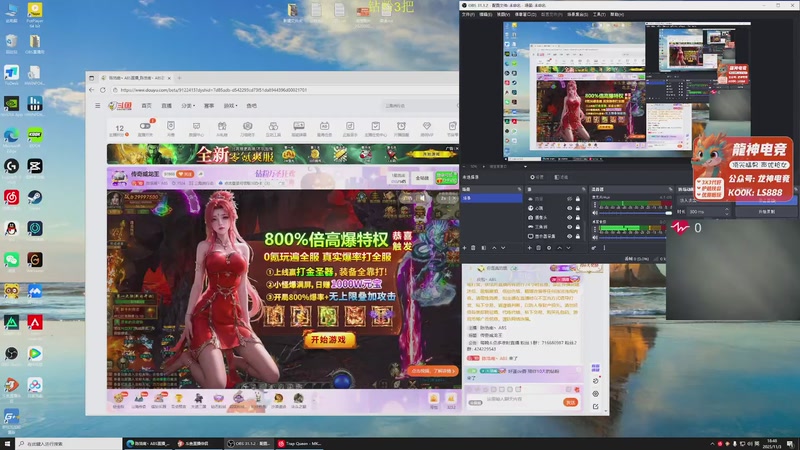
Task: Add a new scene in OBS scenes panel
Action: [x=464, y=248]
